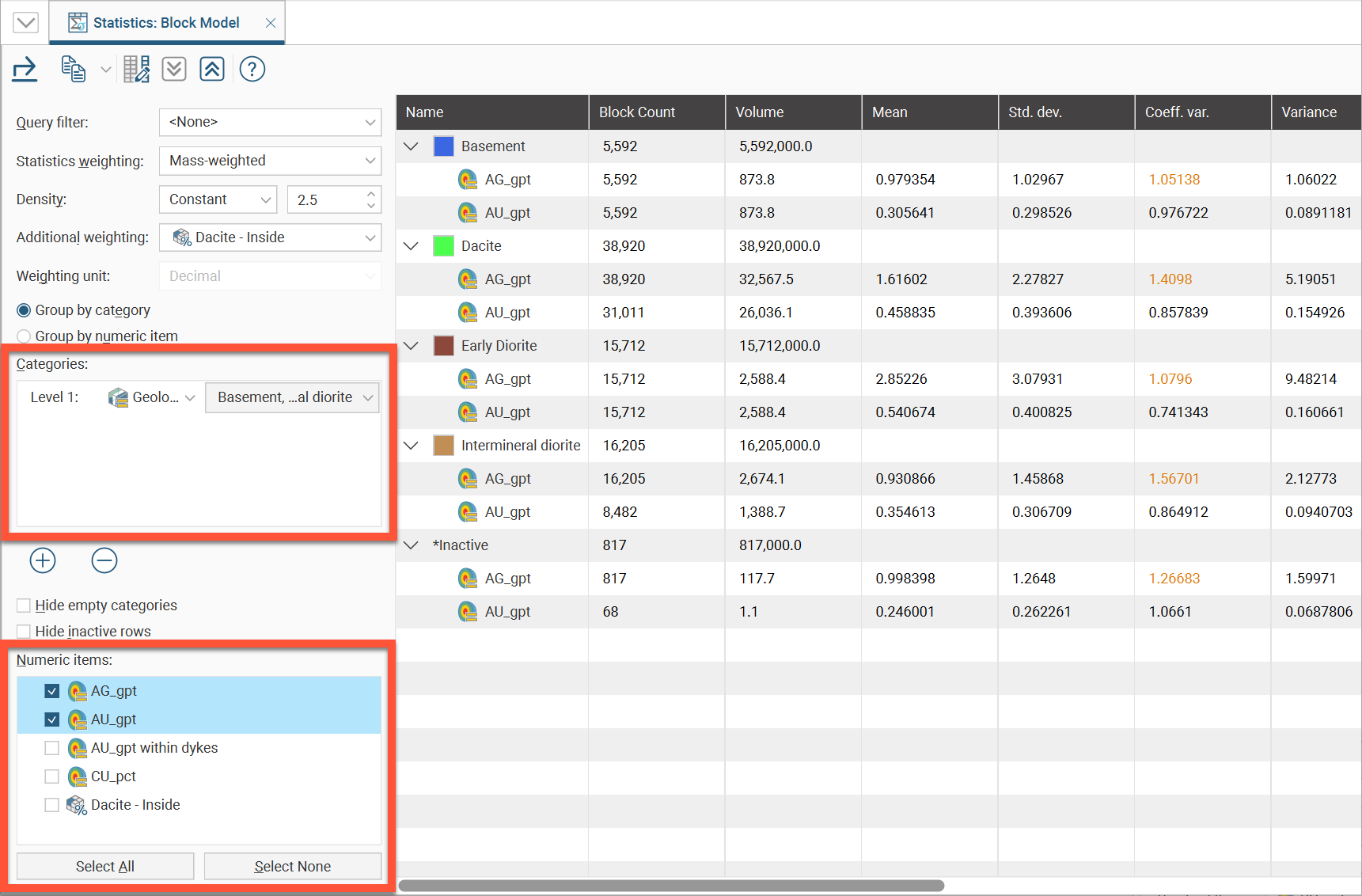This screenshot has height=896, width=1362.
Task: Click the plus icon to add category level
Action: click(43, 560)
